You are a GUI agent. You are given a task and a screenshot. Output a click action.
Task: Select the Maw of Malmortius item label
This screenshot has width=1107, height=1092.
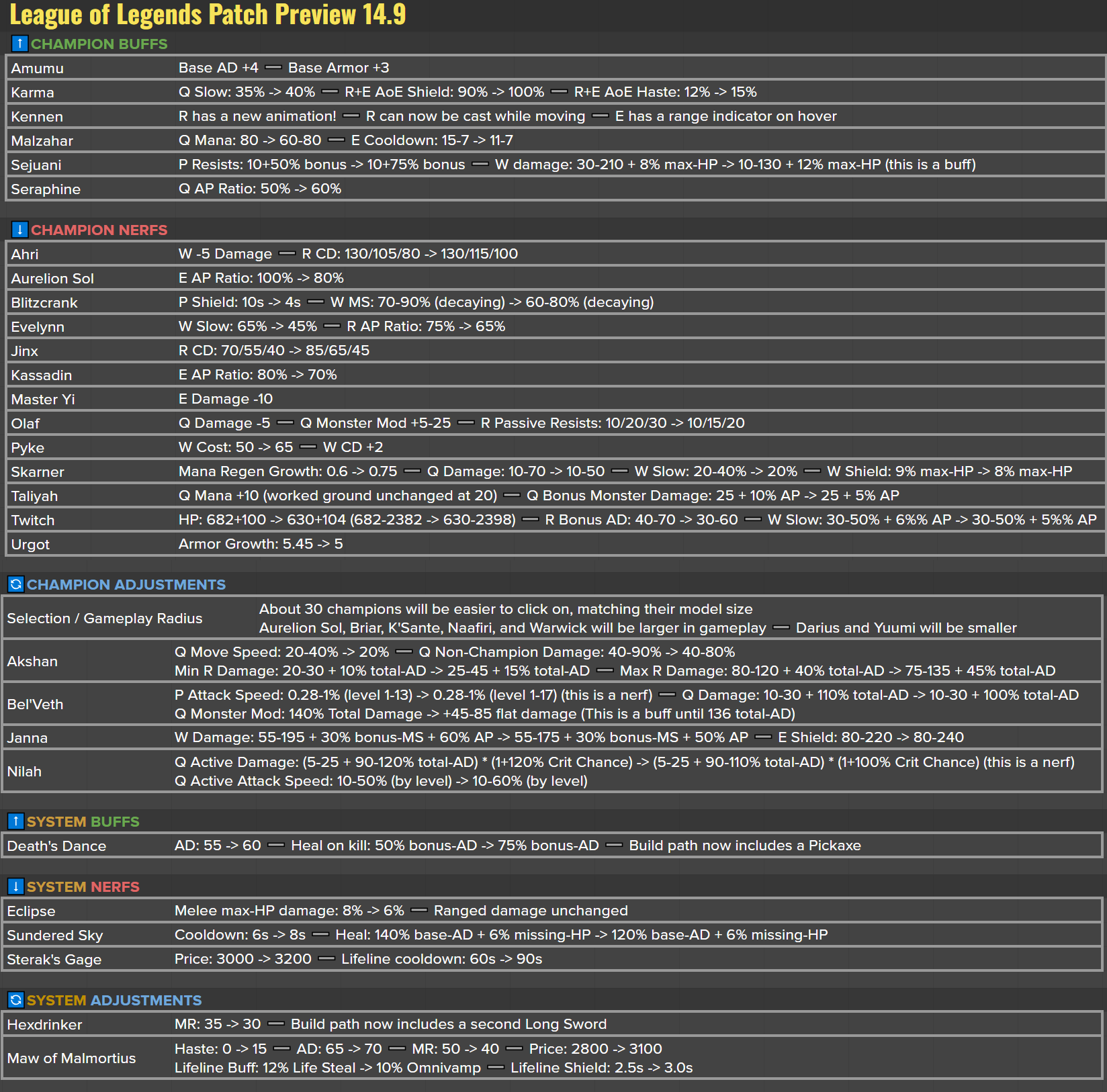[71, 1058]
